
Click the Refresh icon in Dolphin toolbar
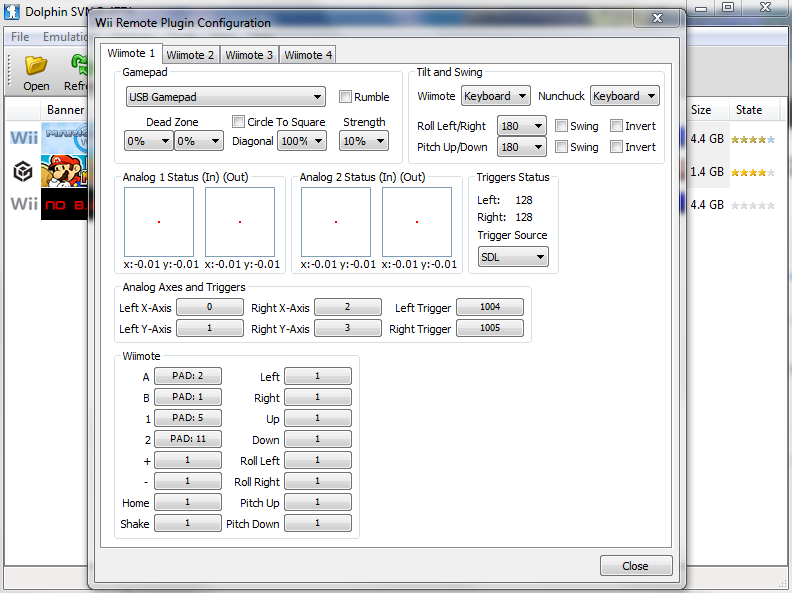click(x=80, y=65)
